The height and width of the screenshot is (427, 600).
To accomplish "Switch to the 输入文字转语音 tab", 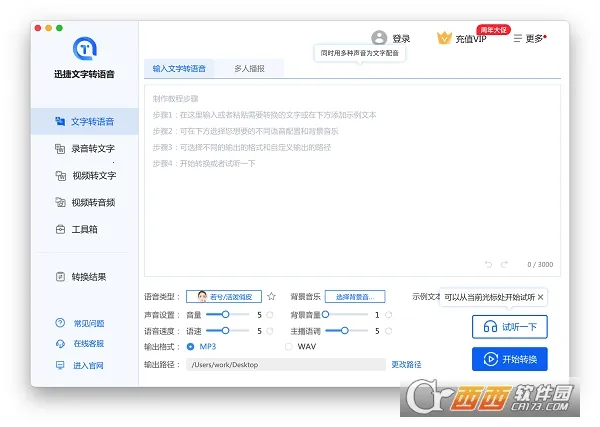I will point(180,68).
